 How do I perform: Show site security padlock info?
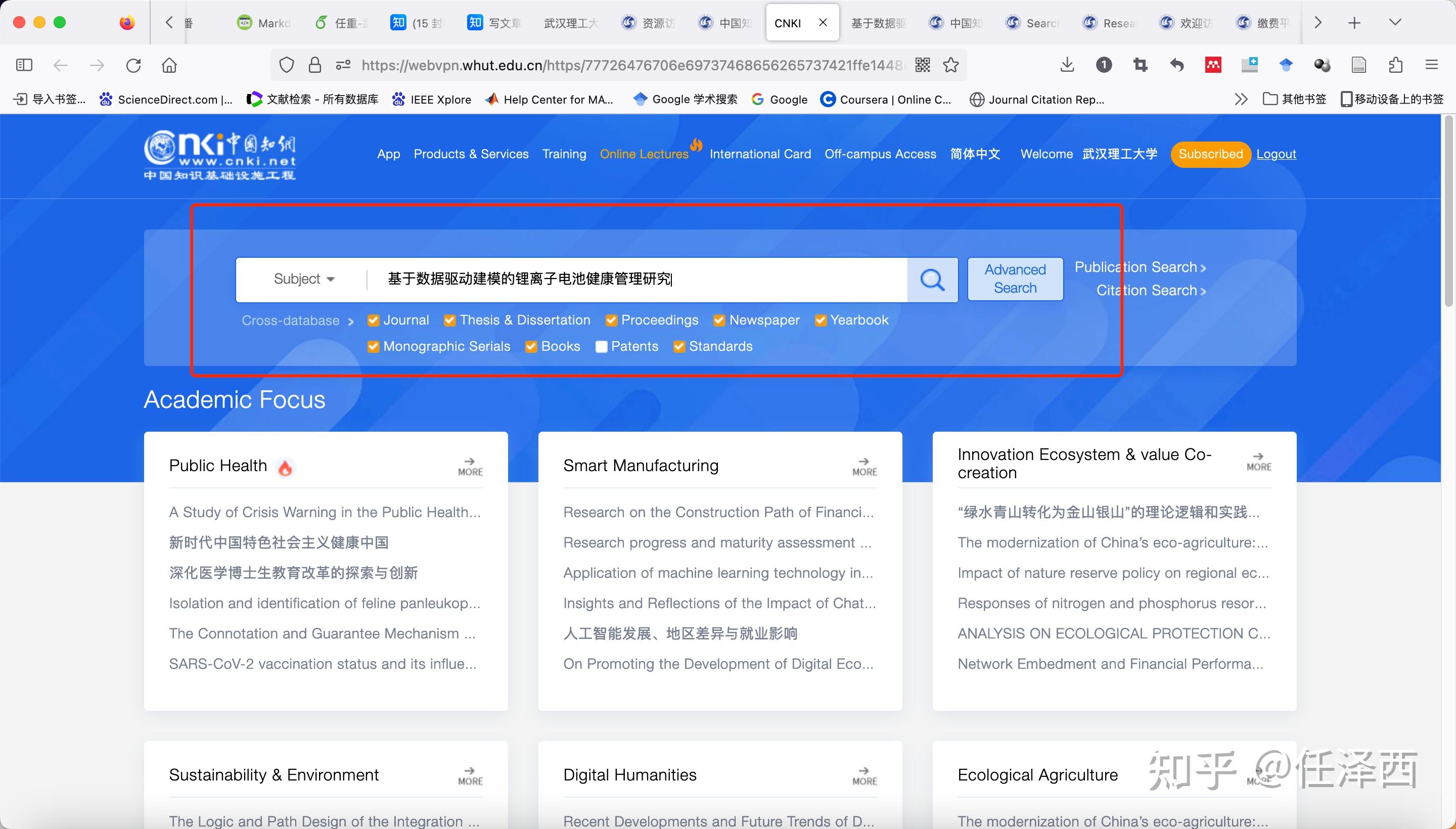315,66
